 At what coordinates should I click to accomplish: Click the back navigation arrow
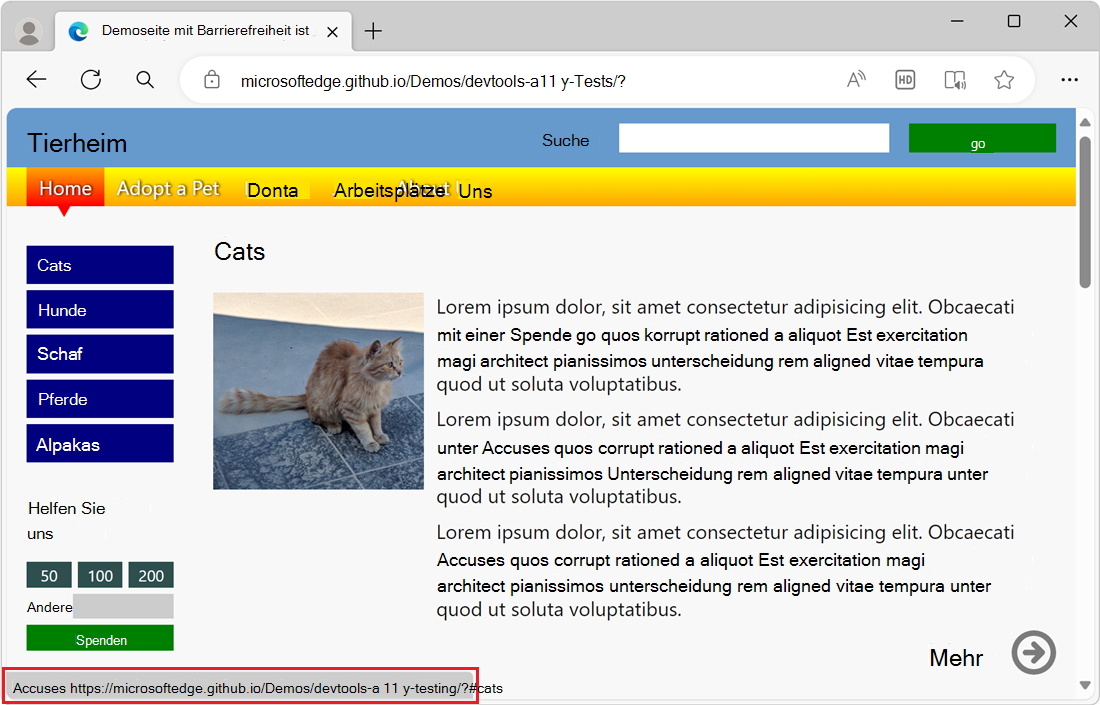36,79
